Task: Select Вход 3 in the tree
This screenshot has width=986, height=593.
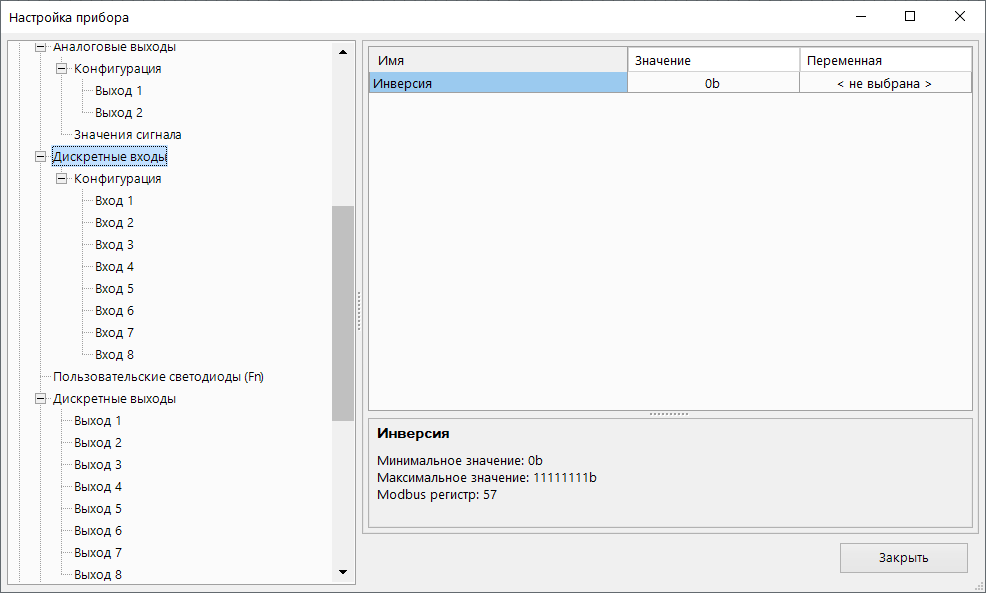Action: point(114,245)
